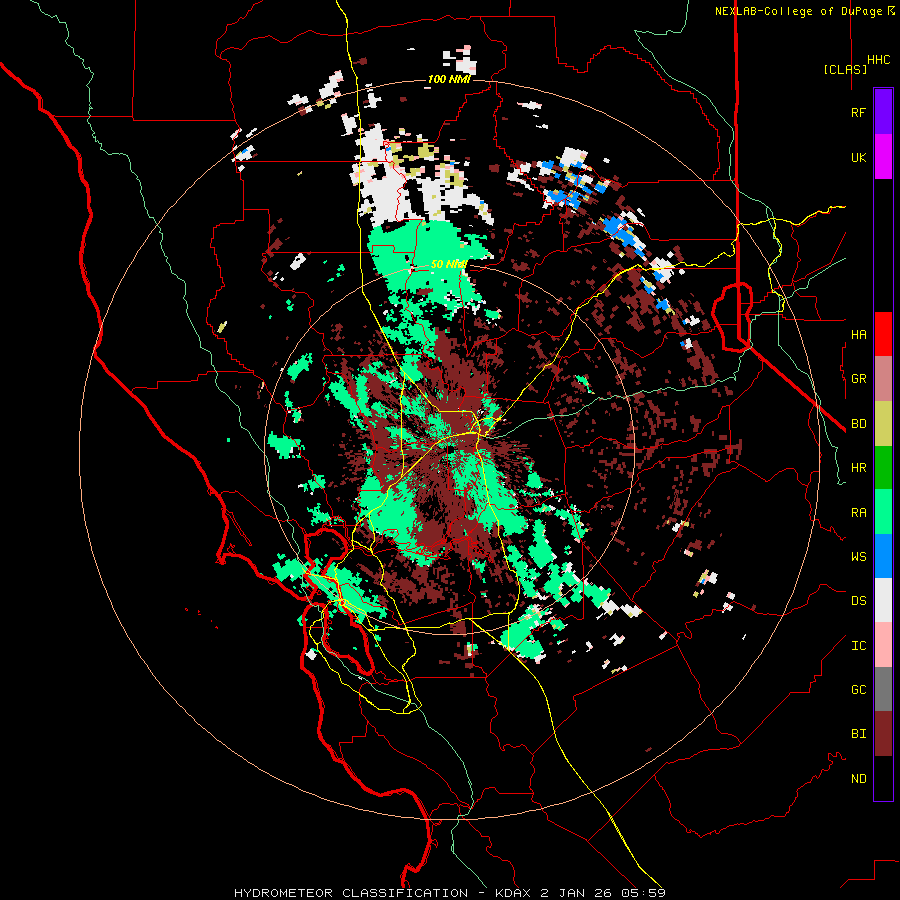The width and height of the screenshot is (900, 900).
Task: Click the ND legend label
Action: pos(858,779)
